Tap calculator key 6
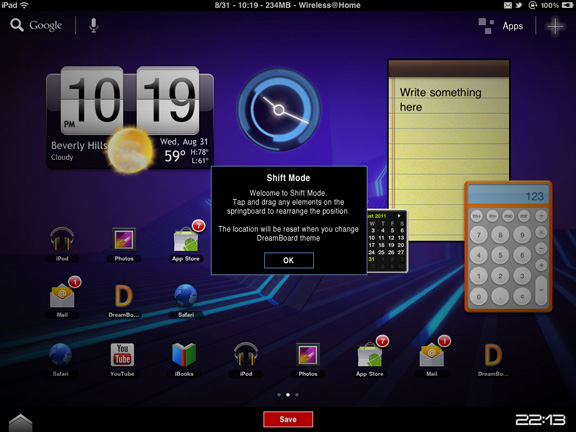Viewport: 576px width, 432px height. click(x=522, y=255)
